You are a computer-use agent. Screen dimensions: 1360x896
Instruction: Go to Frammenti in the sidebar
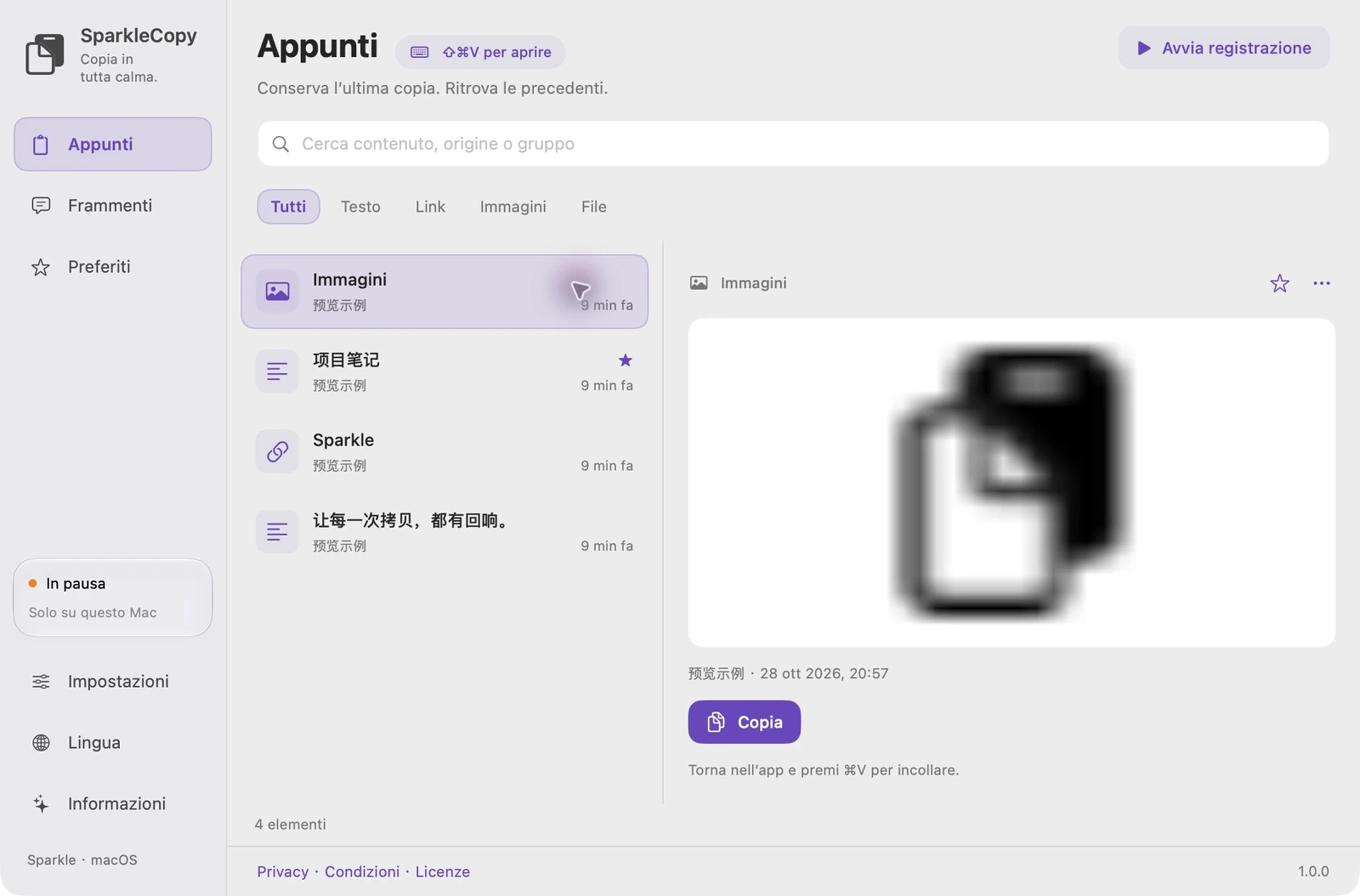[112, 205]
